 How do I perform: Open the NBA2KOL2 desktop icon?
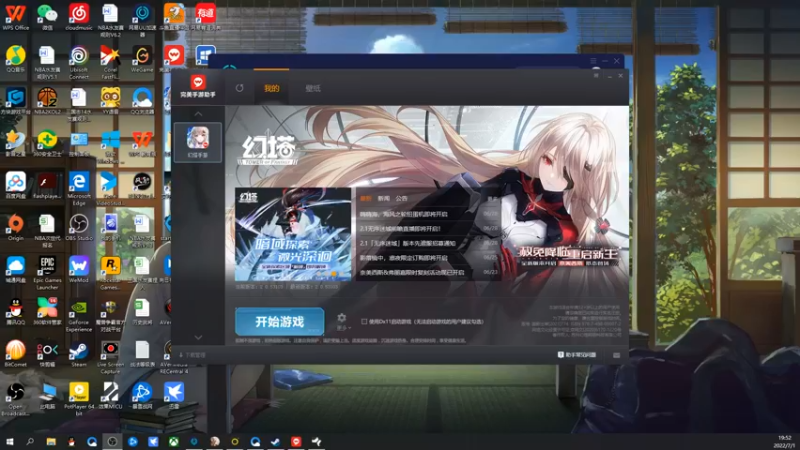(47, 101)
